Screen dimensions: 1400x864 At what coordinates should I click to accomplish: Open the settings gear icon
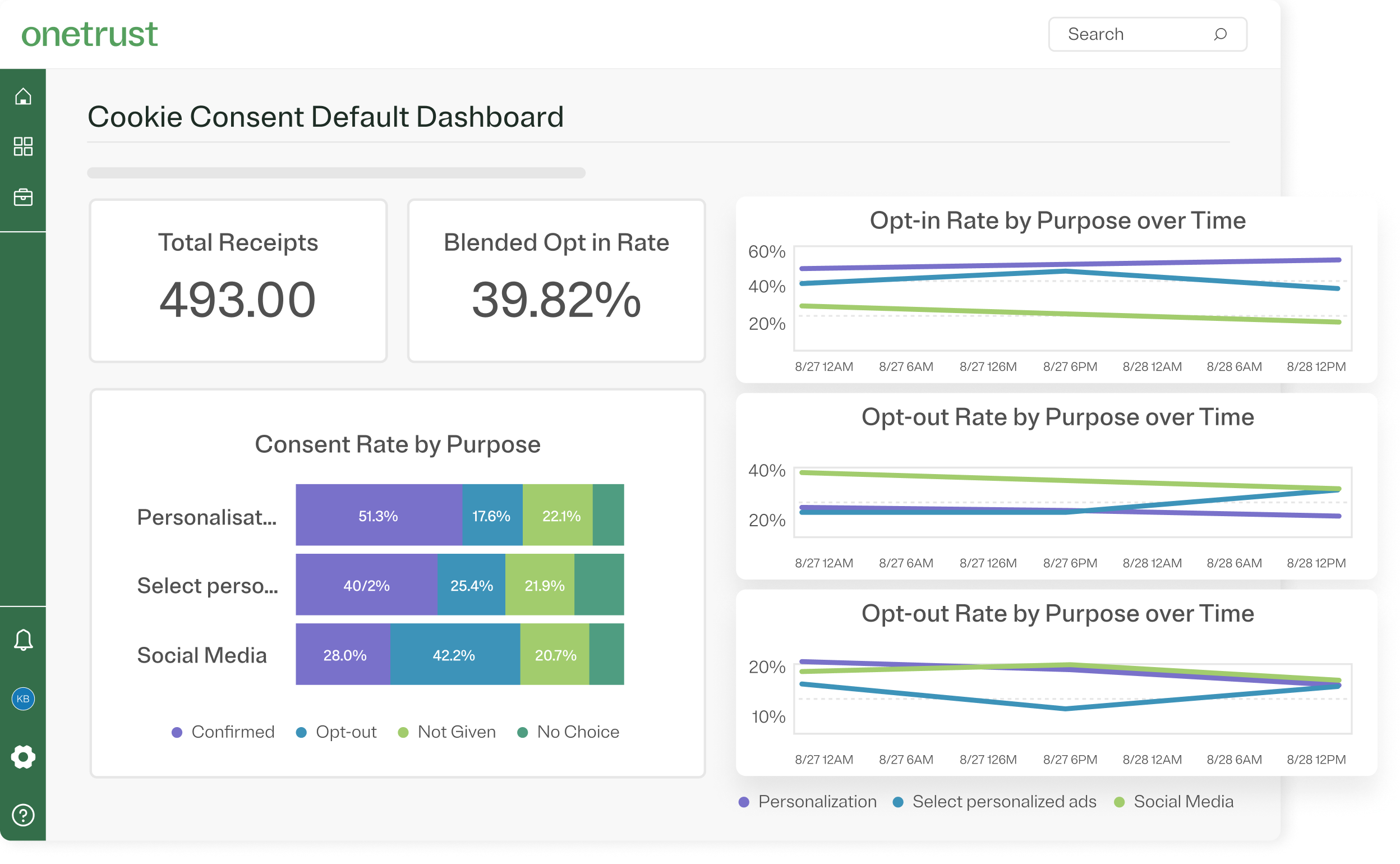[23, 757]
